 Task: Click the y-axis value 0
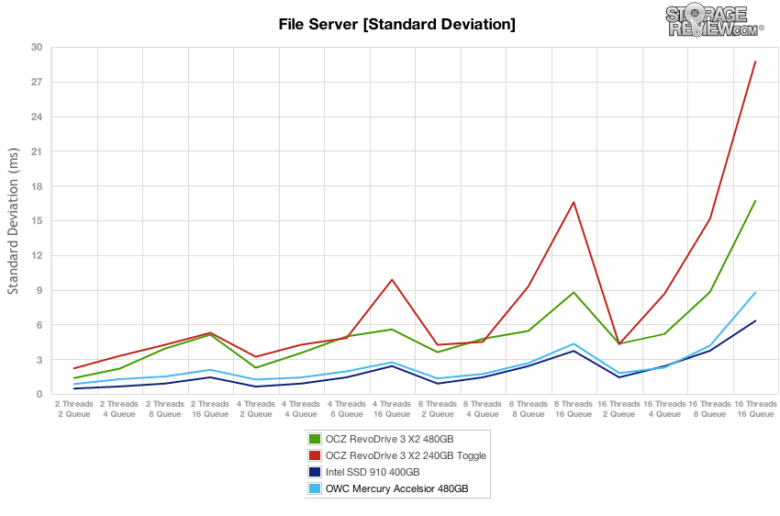click(x=40, y=394)
